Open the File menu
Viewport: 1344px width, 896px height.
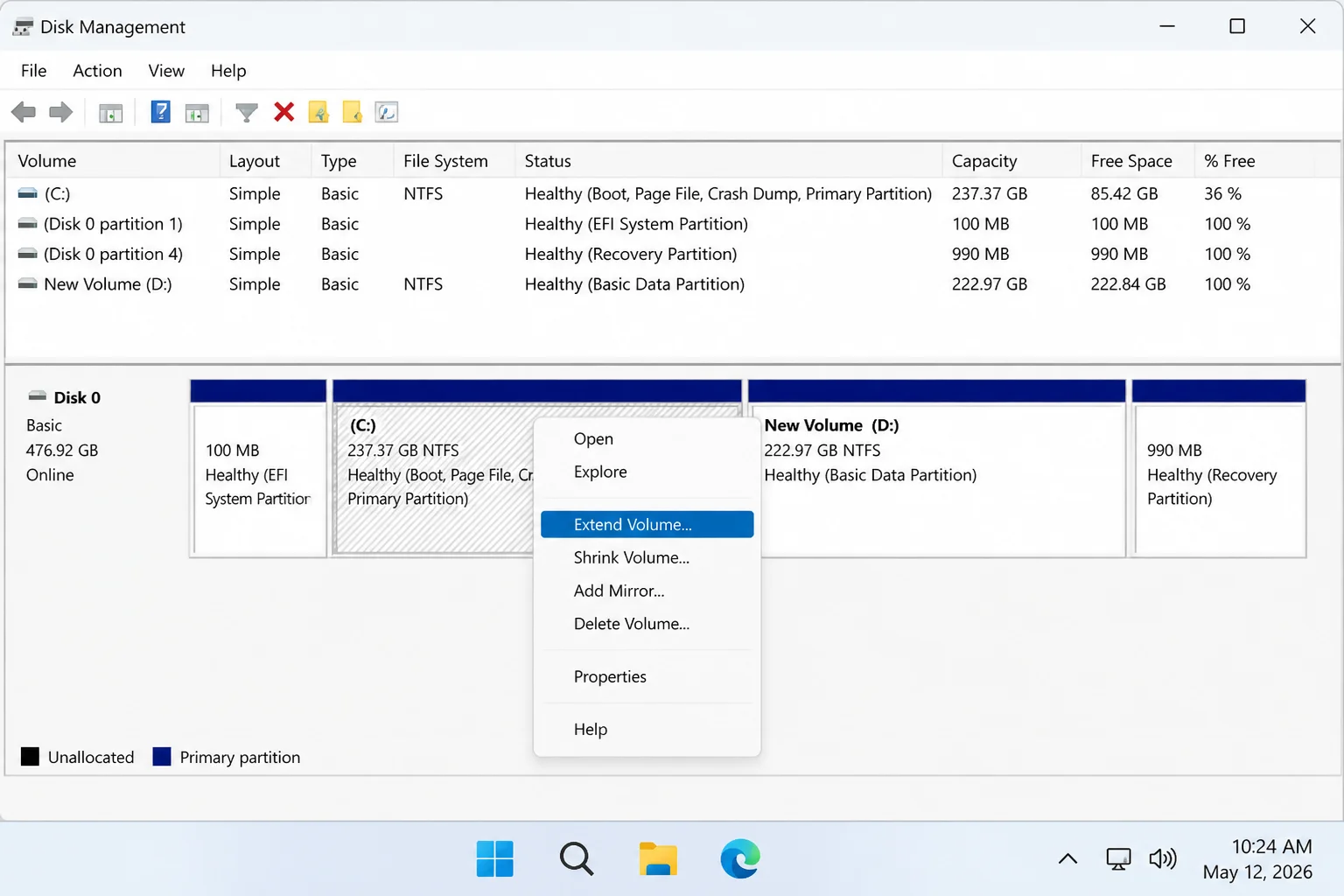tap(34, 71)
